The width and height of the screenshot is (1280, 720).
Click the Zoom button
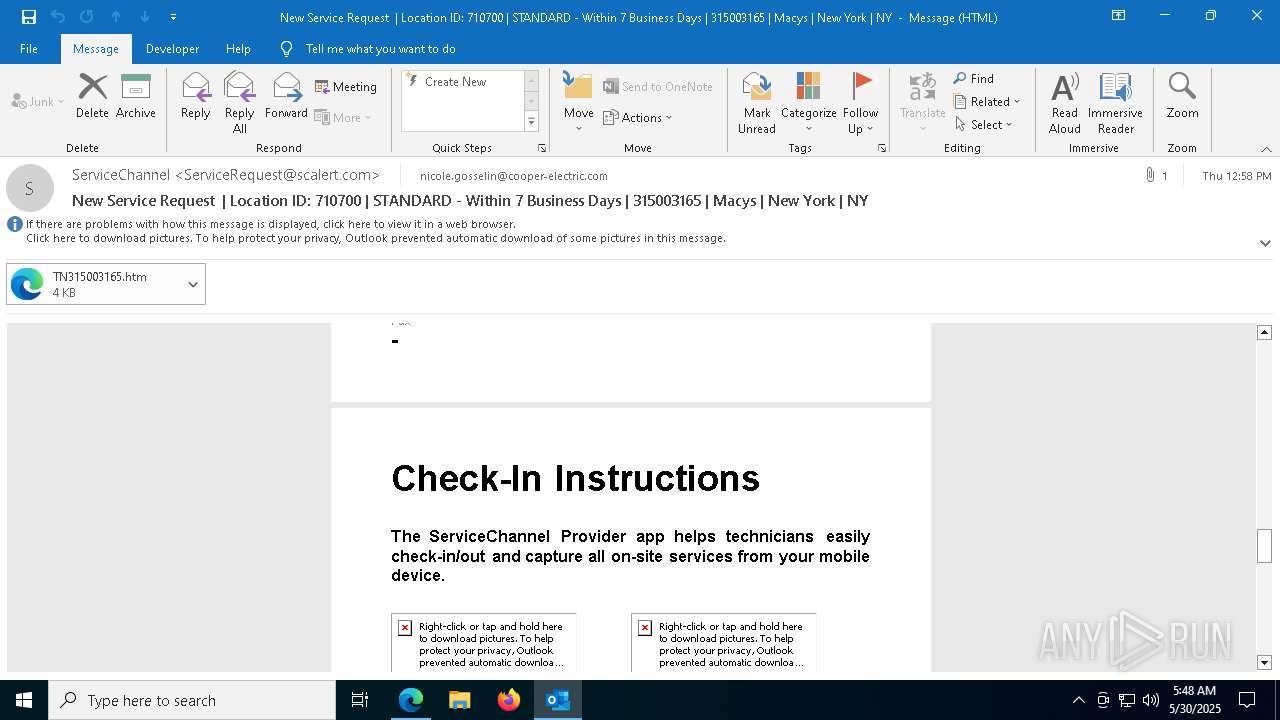pos(1182,96)
